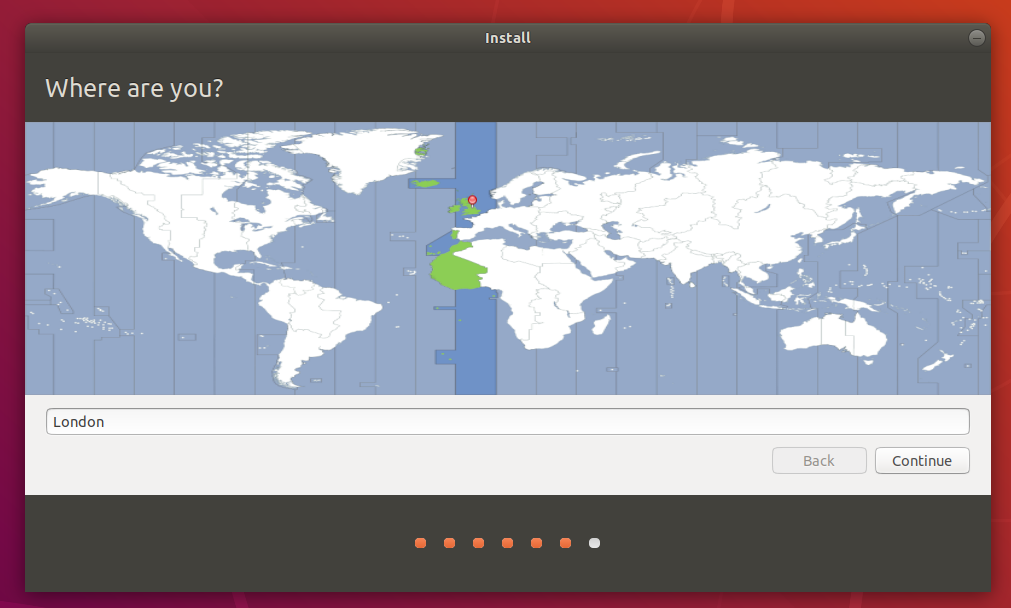
Task: Click the London timezone text field
Action: coord(507,422)
